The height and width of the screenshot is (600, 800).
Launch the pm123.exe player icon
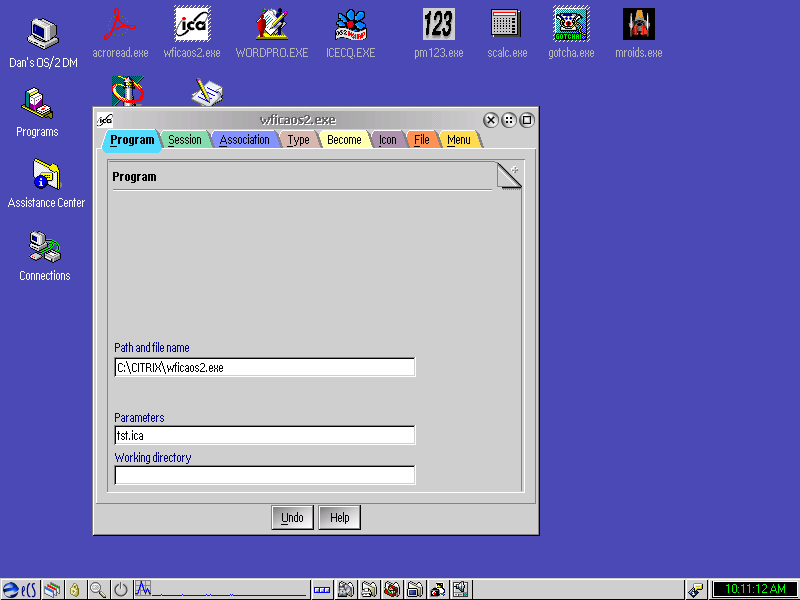point(439,24)
